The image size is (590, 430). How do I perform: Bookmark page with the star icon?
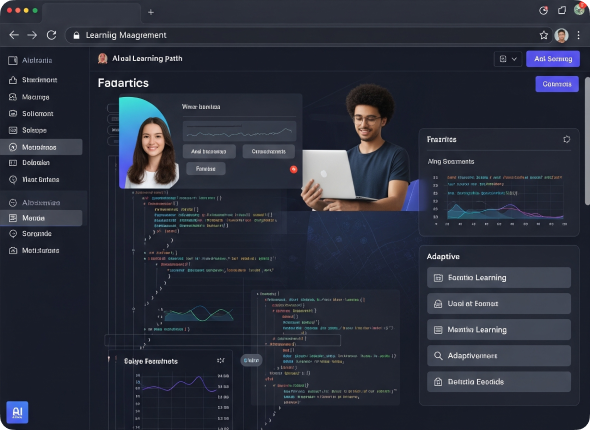[x=543, y=35]
